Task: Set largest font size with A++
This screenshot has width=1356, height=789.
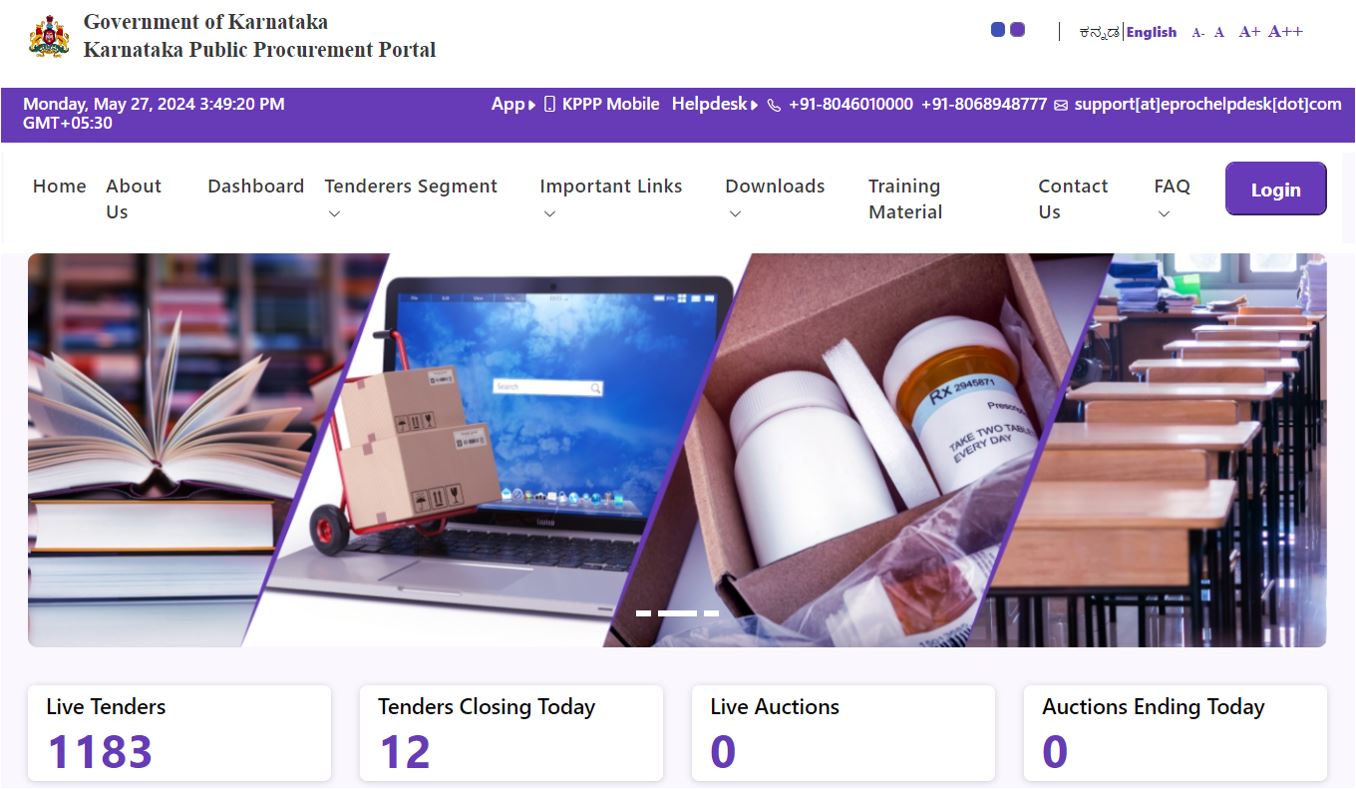Action: pyautogui.click(x=1285, y=32)
